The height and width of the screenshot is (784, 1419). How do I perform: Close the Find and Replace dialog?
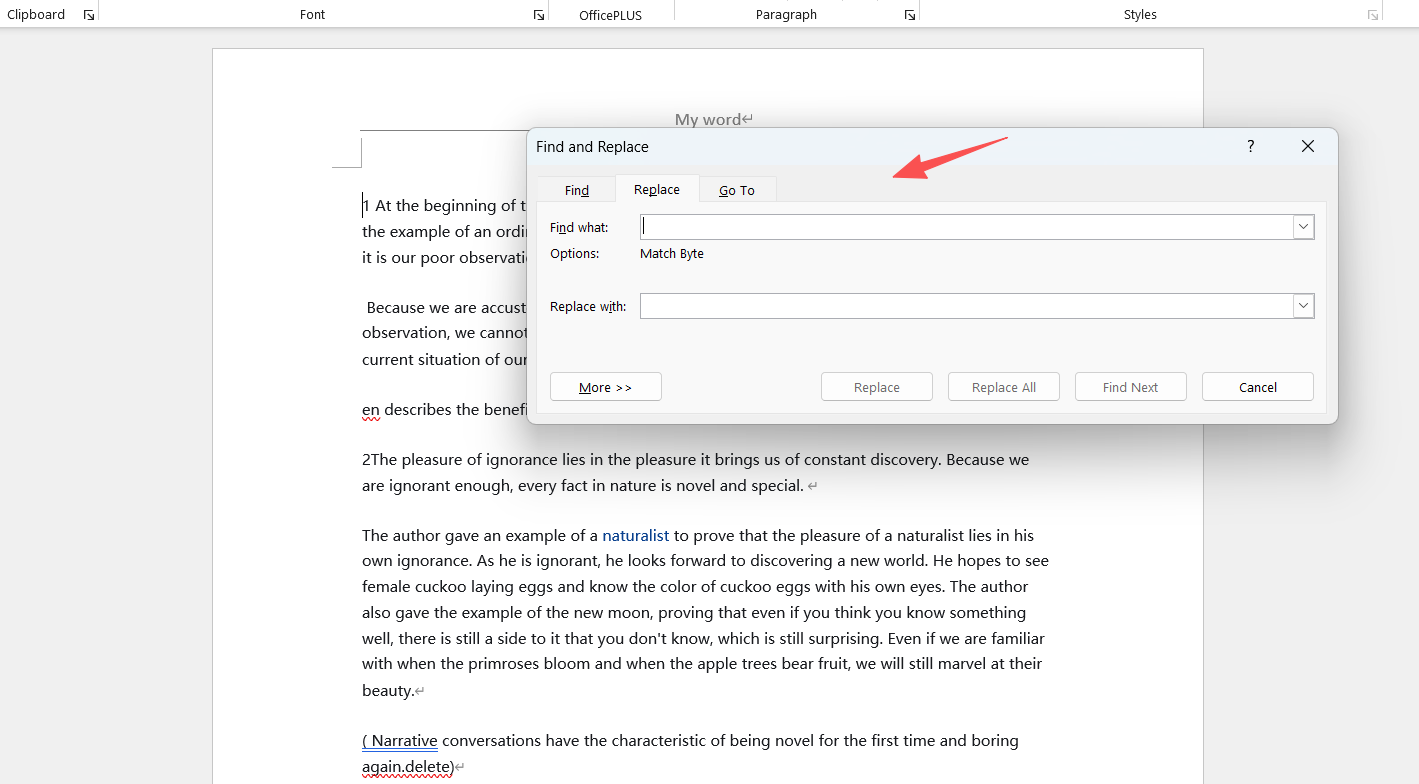[1307, 147]
